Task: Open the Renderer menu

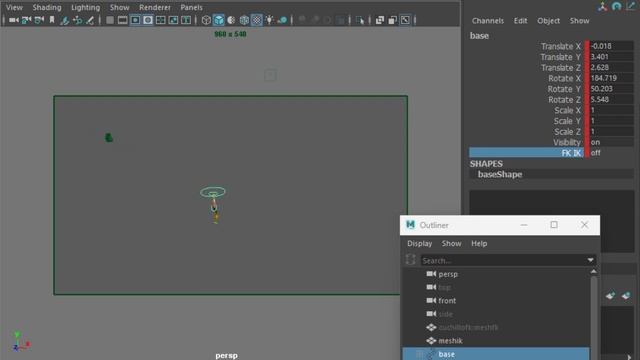Action: 155,7
